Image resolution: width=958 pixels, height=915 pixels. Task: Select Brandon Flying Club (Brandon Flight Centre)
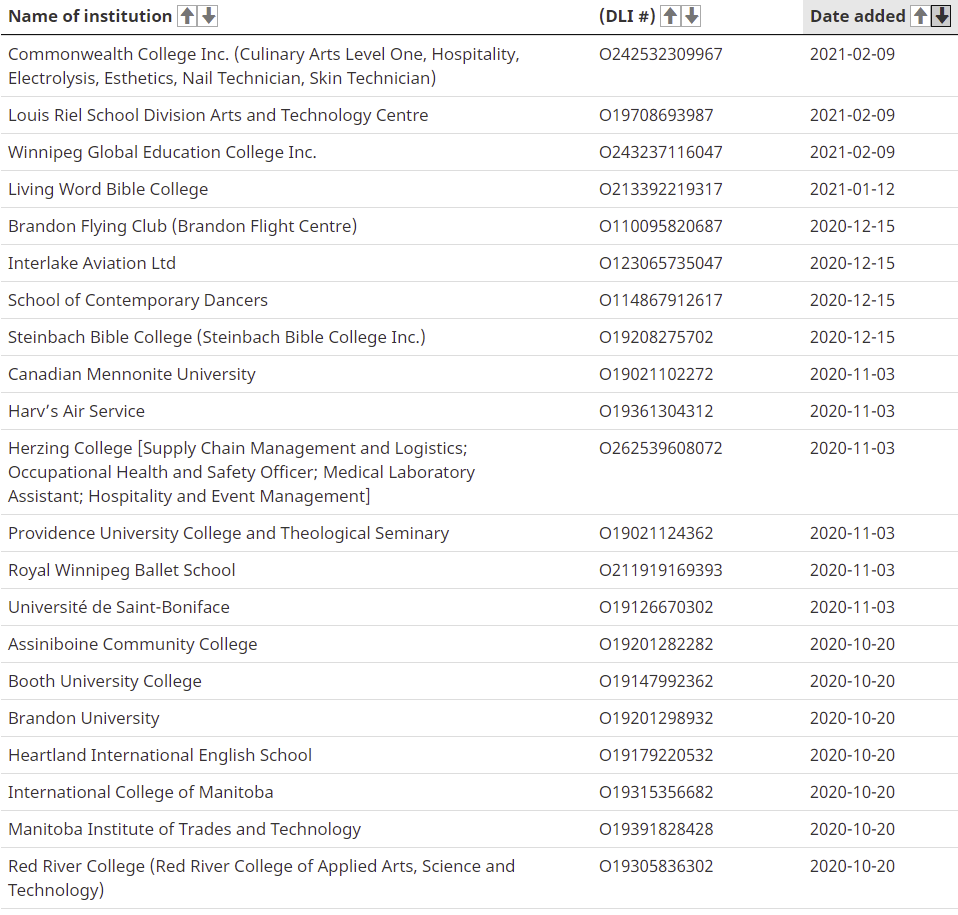[182, 226]
